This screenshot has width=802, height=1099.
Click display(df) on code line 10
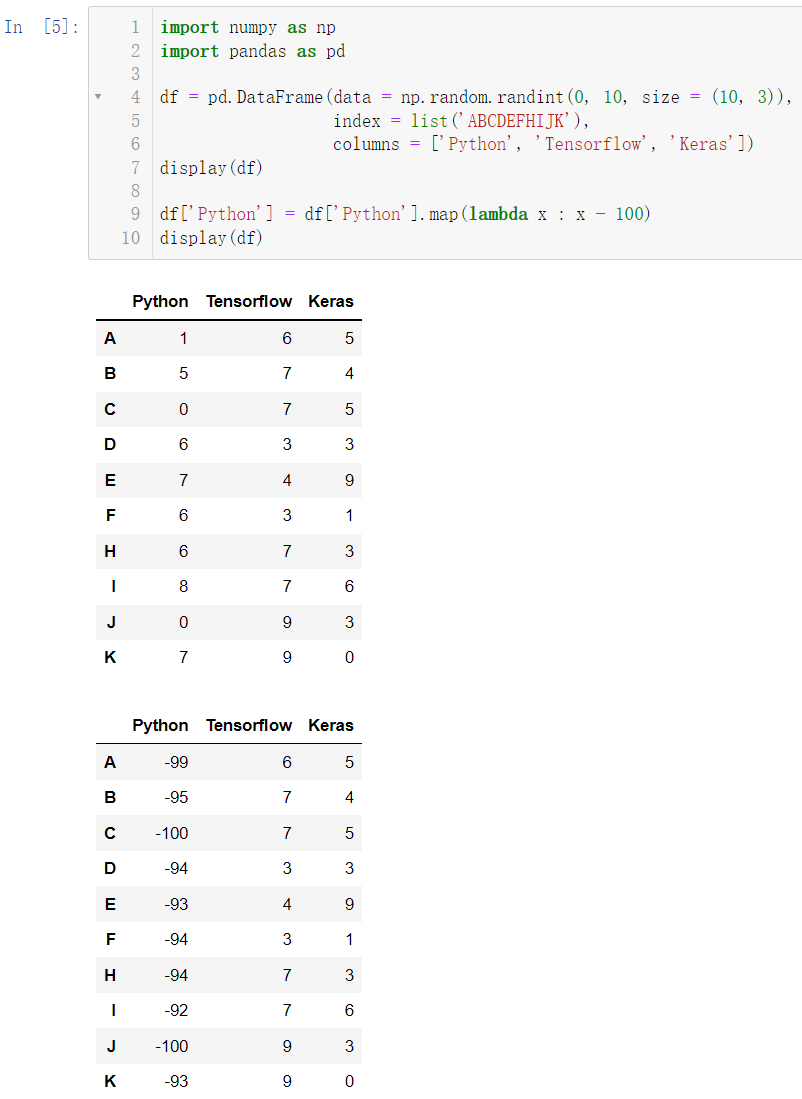coord(211,238)
